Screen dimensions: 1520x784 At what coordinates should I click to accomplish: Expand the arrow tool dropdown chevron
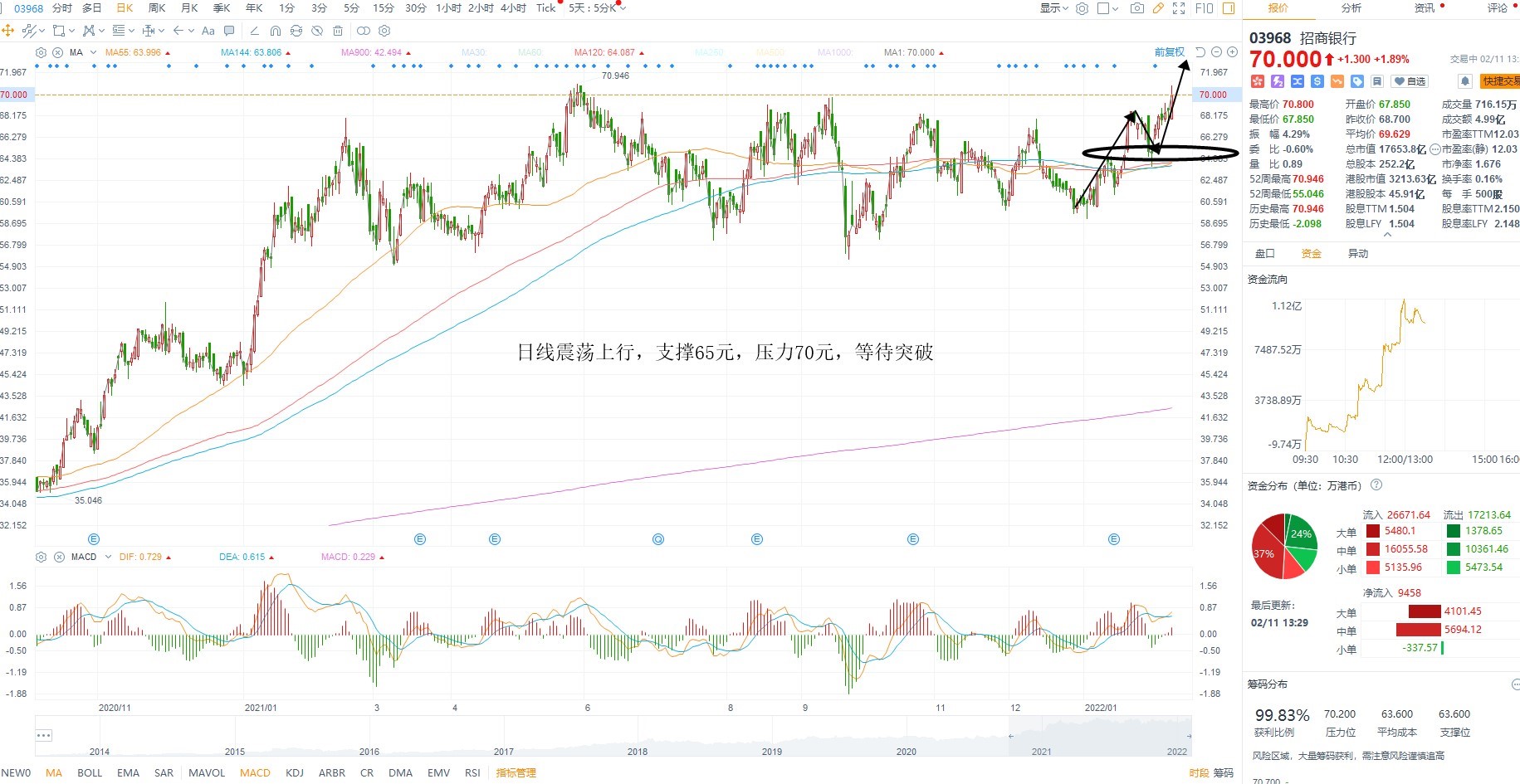click(191, 31)
